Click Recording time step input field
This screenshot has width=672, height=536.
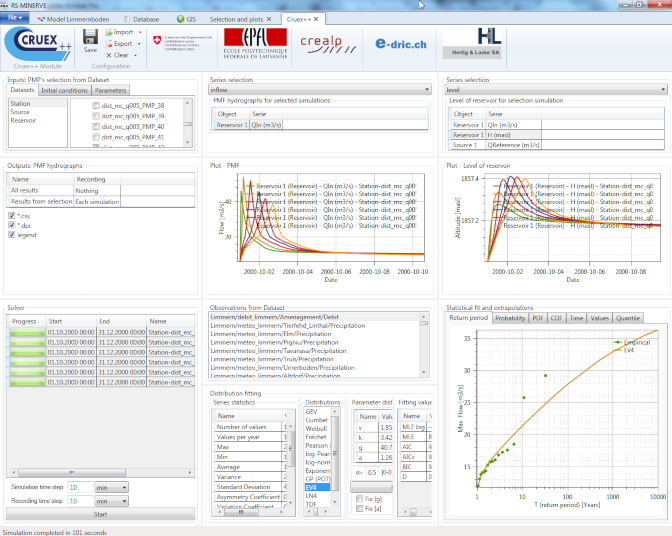(80, 501)
